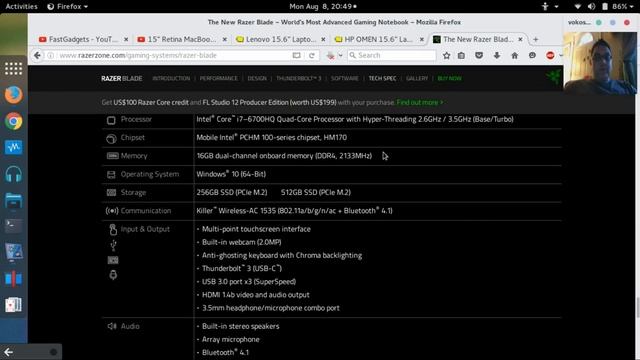This screenshot has height=360, width=640.
Task: Open the system monitor dock icon
Action: (x=13, y=147)
